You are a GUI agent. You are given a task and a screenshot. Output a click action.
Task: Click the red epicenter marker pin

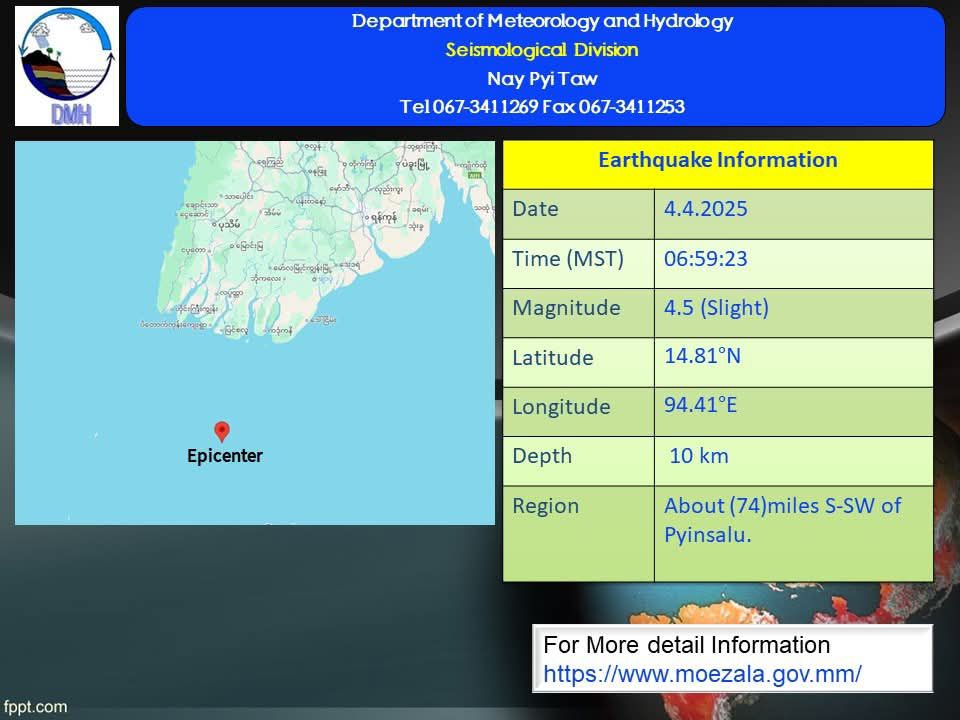(x=223, y=431)
